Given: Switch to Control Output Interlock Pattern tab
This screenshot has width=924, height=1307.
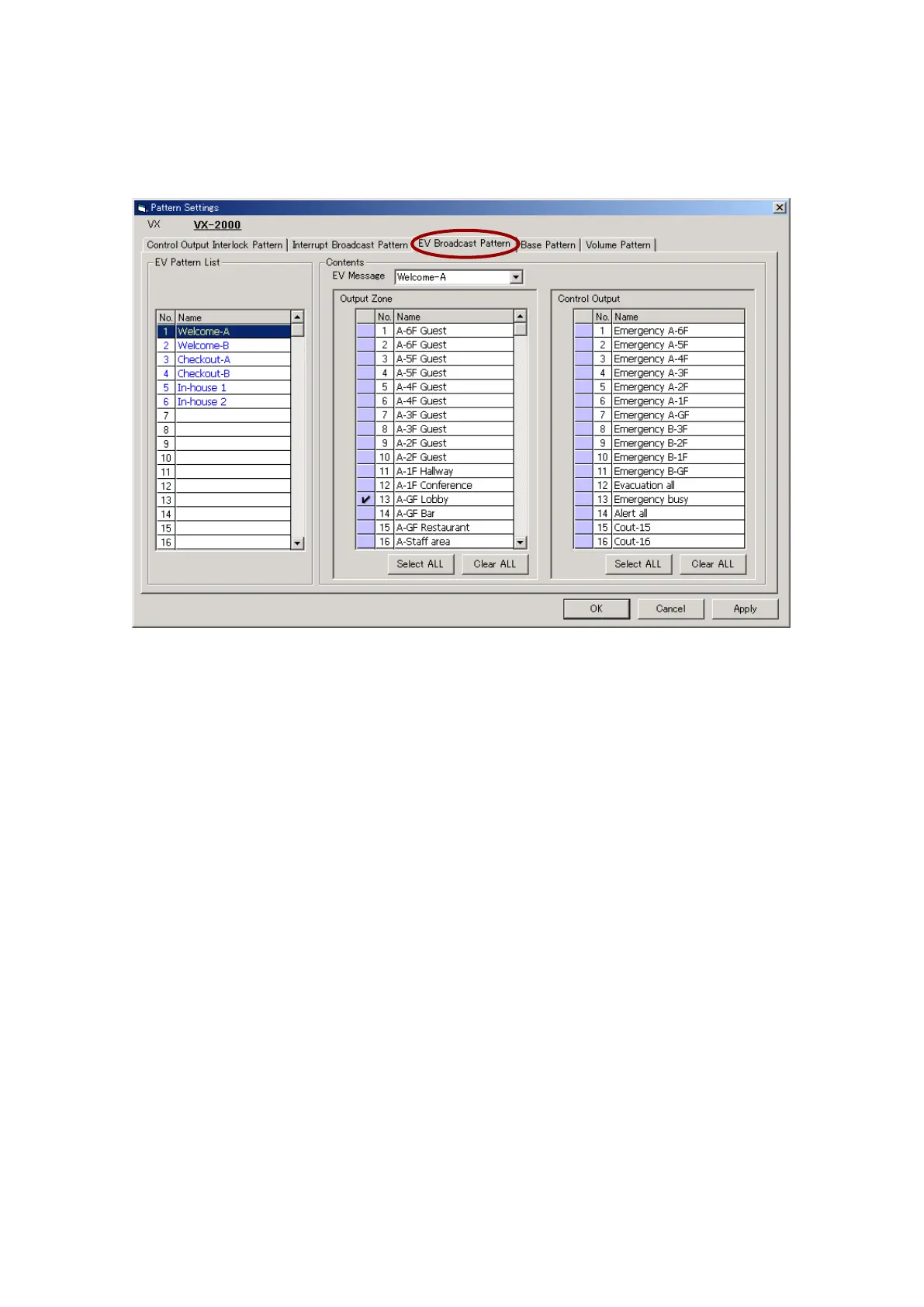Looking at the screenshot, I should [215, 244].
